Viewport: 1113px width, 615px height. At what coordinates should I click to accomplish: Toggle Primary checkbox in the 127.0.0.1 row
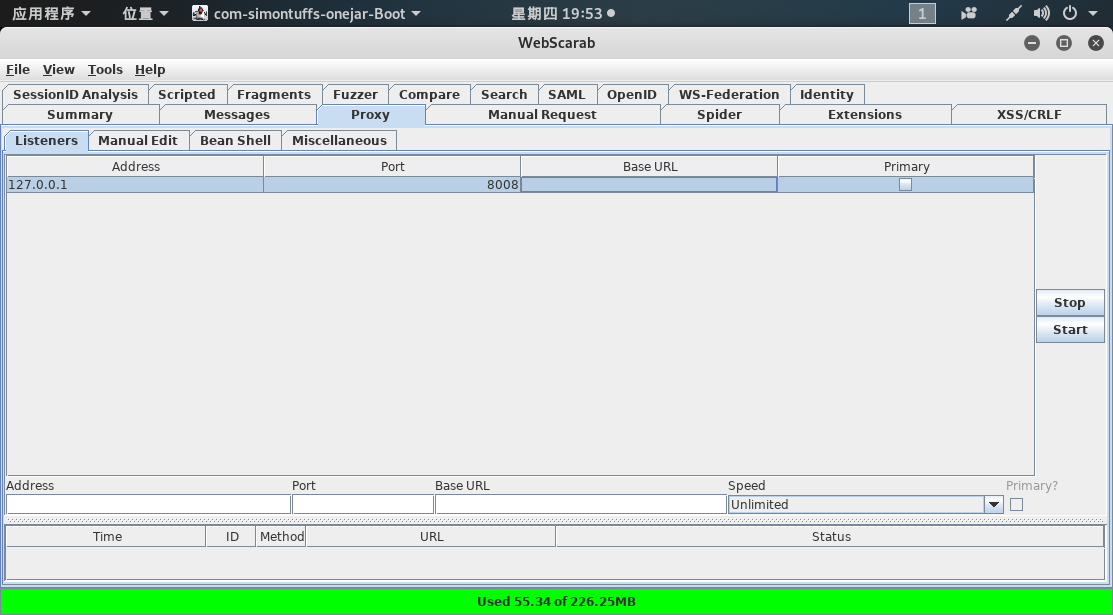tap(905, 185)
